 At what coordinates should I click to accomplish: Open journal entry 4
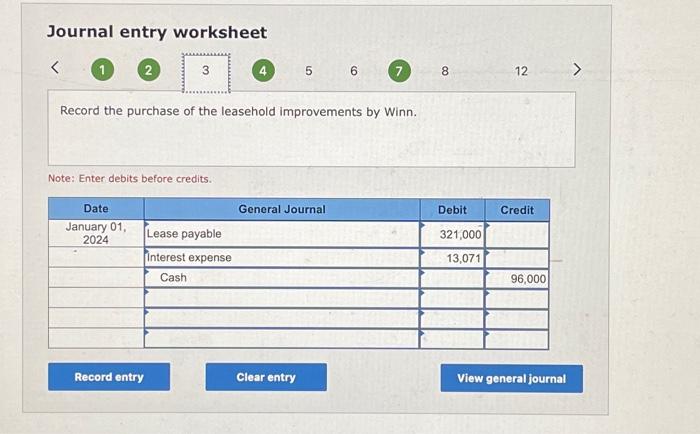click(x=263, y=71)
